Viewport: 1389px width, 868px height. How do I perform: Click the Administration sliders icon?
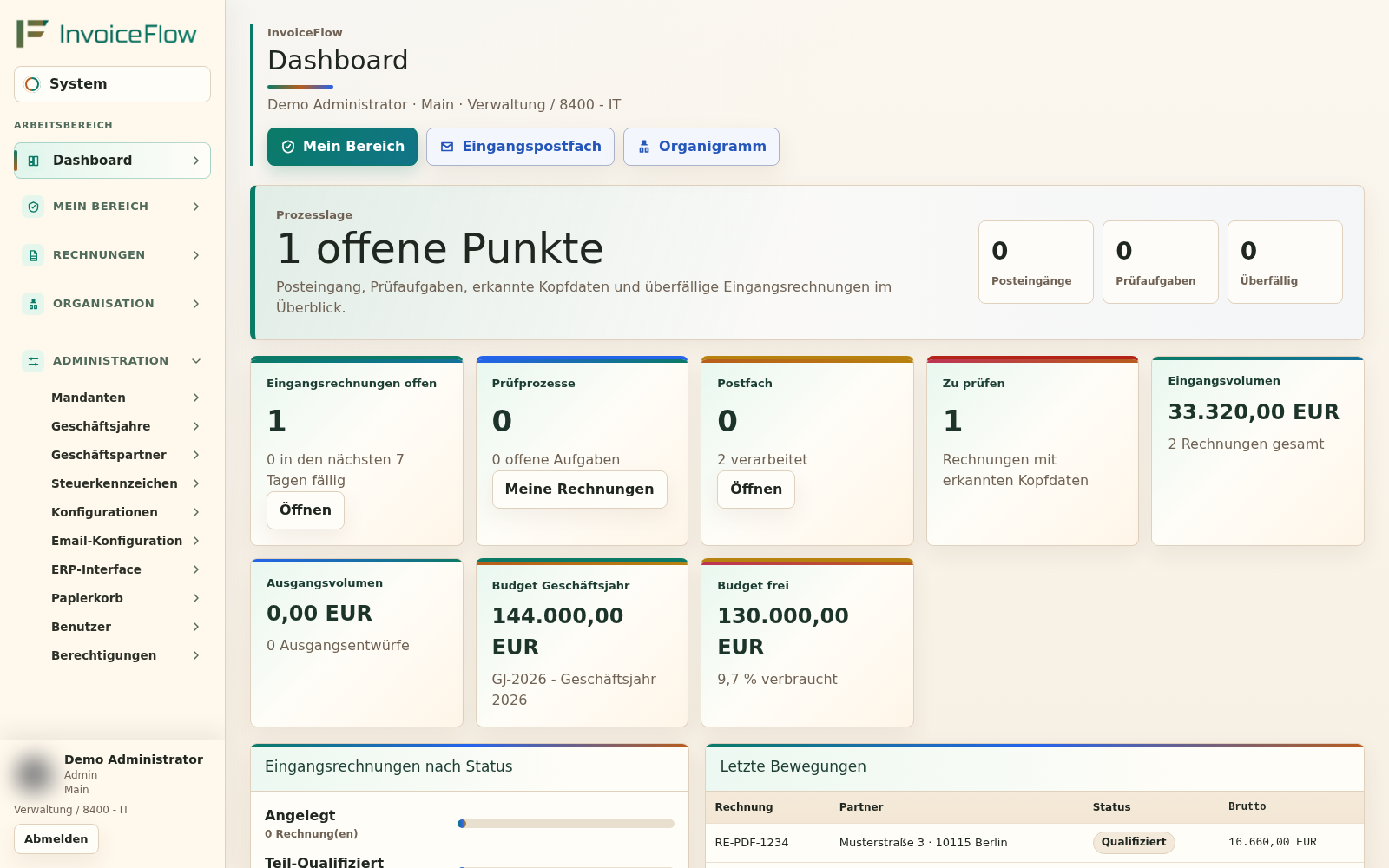pos(33,361)
